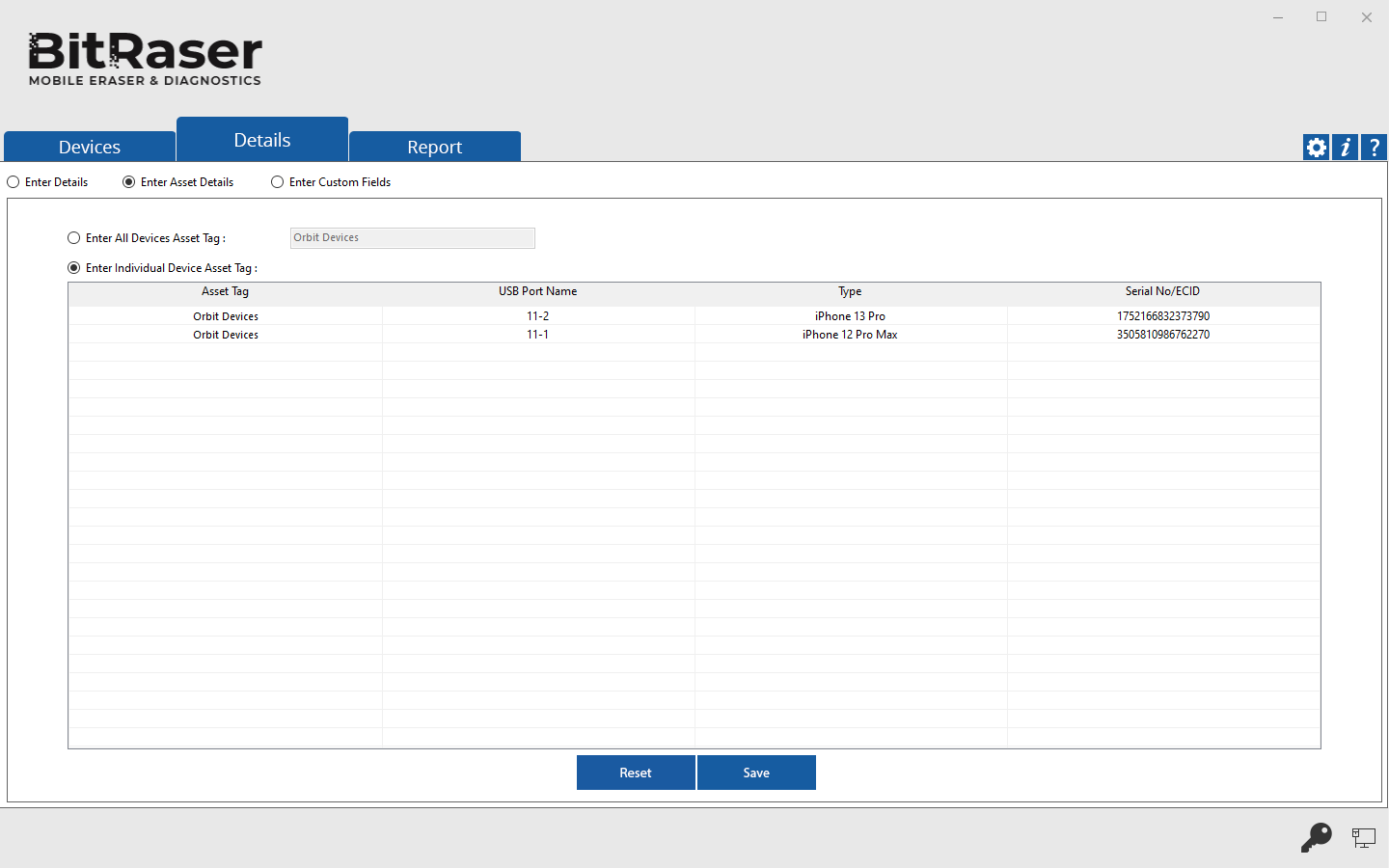Image resolution: width=1389 pixels, height=868 pixels.
Task: Click USB port cell 11-1
Action: (x=538, y=335)
